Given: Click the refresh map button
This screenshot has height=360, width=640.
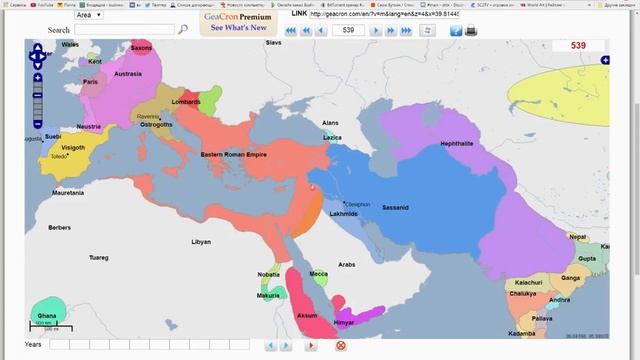Looking at the screenshot, I should (427, 31).
